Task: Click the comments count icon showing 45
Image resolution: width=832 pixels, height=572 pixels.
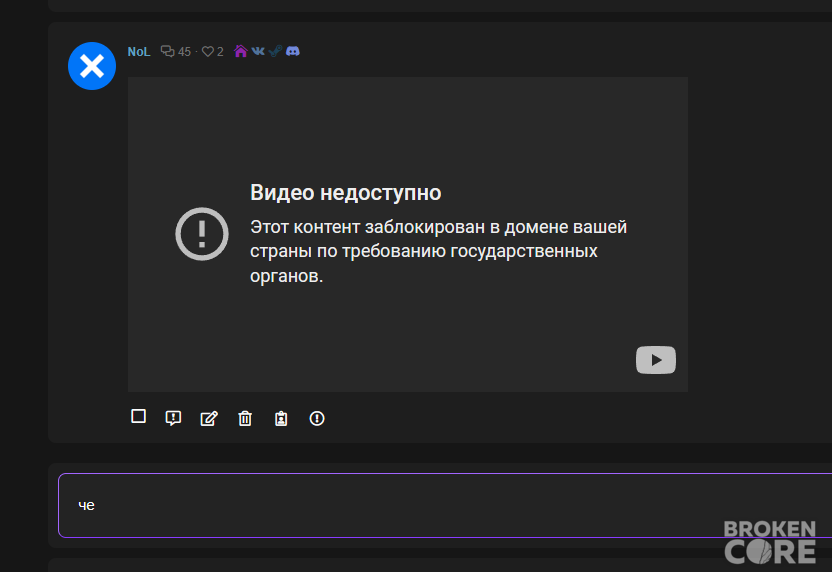Action: pos(168,51)
